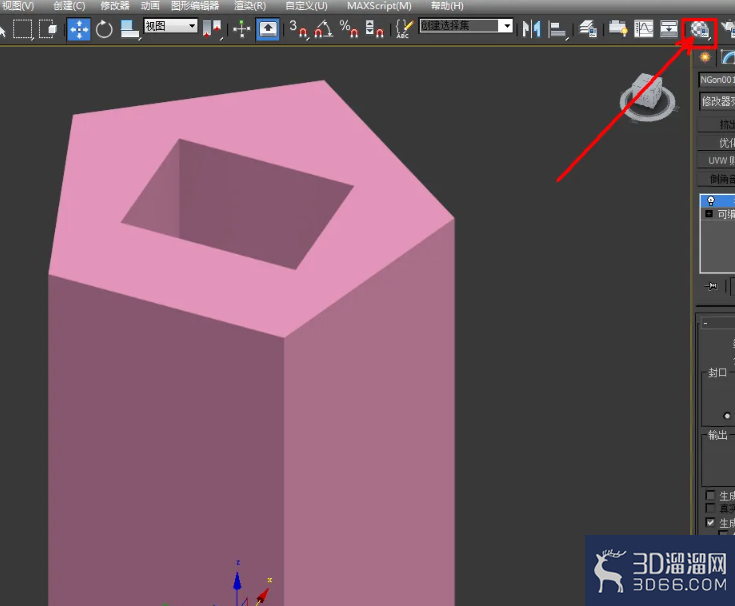The image size is (735, 606).
Task: Toggle the window/crossing selection mode
Action: (48, 29)
